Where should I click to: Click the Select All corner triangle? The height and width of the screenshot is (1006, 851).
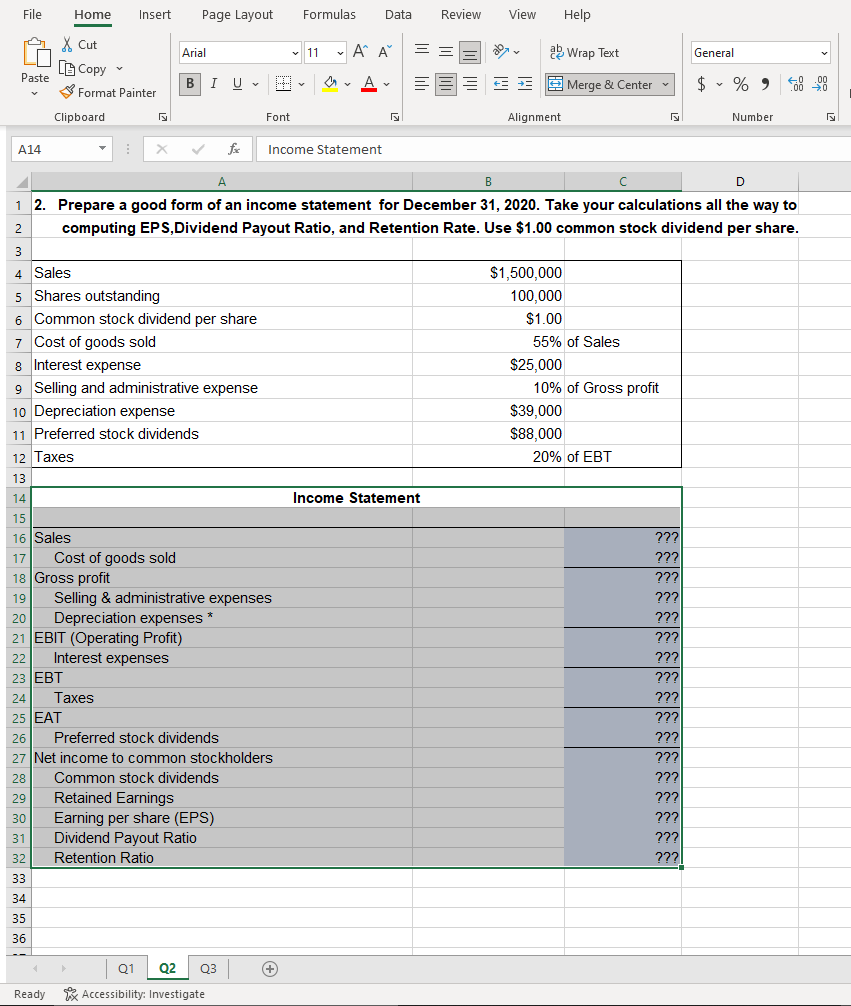(x=21, y=182)
